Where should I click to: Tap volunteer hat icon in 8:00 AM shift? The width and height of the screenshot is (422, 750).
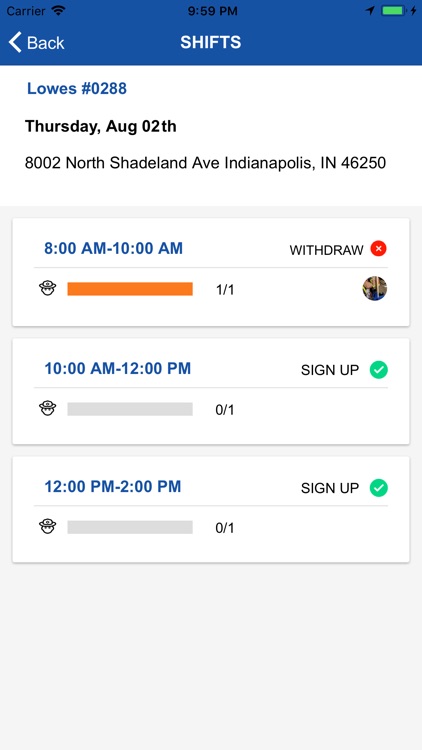tap(47, 288)
